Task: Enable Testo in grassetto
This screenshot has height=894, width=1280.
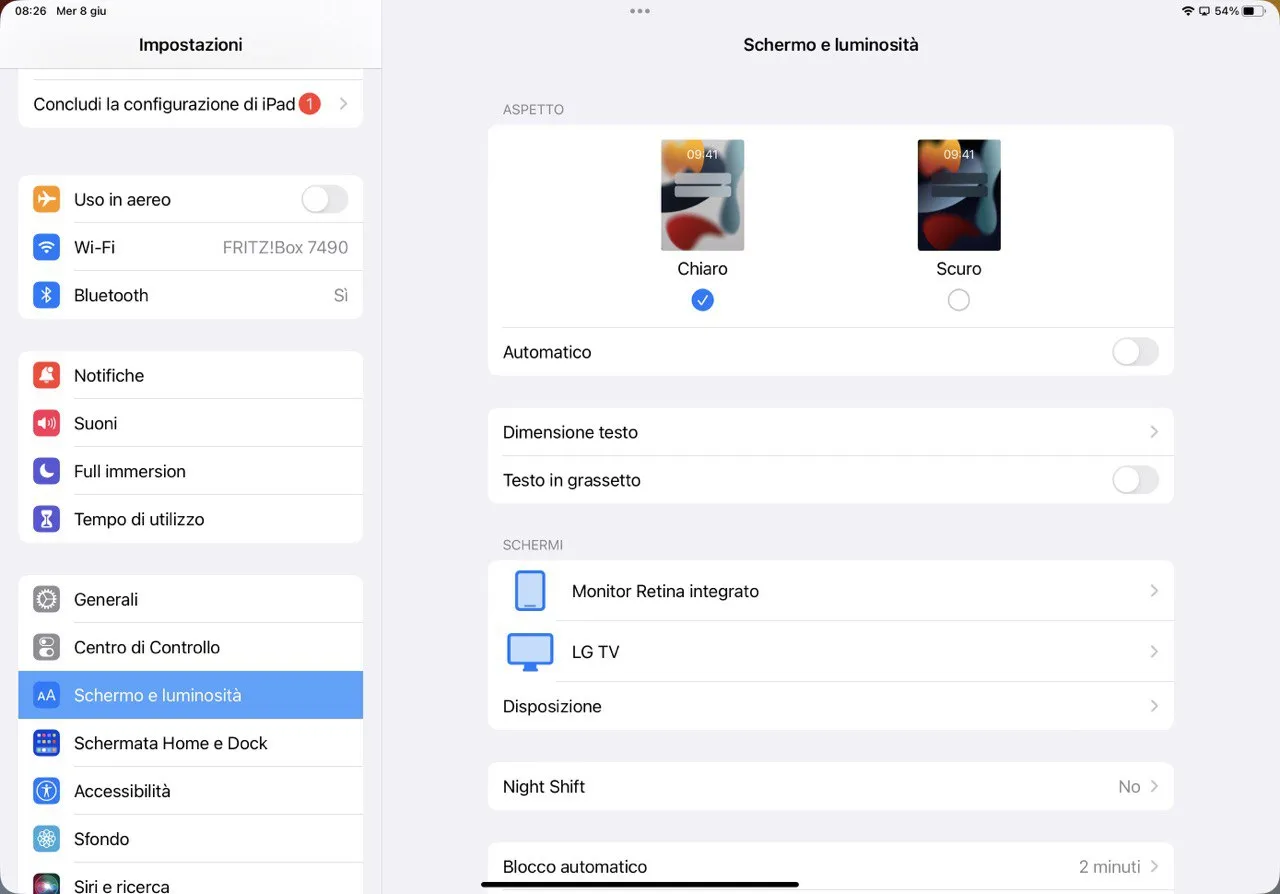Action: 1135,480
